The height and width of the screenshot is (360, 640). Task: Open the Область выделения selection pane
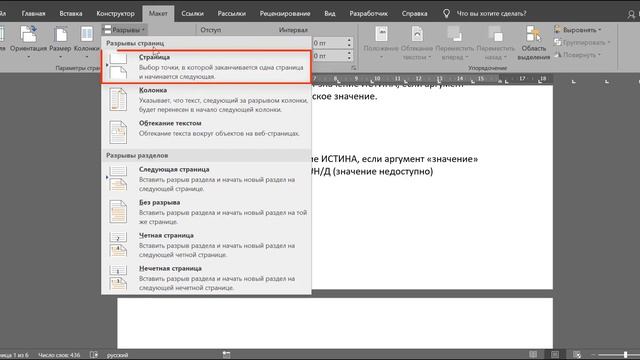(x=533, y=42)
